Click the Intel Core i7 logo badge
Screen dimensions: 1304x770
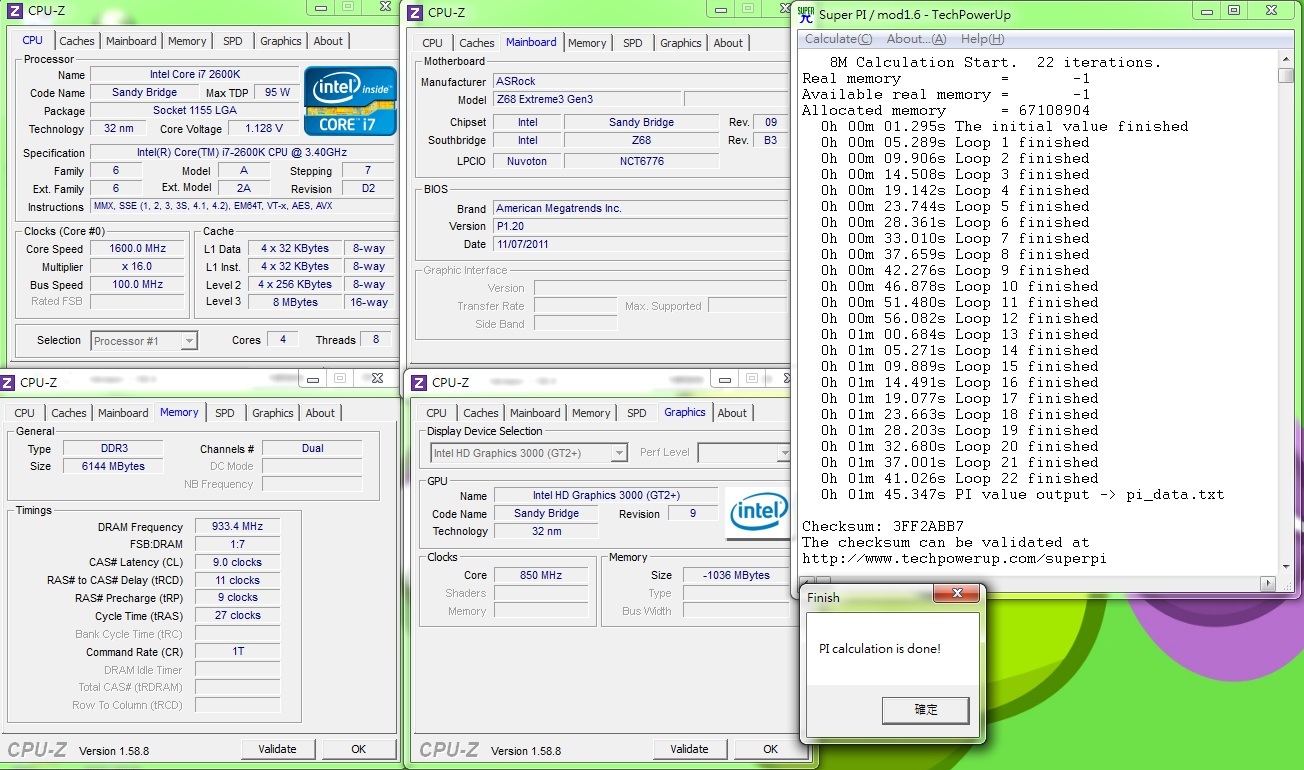click(x=350, y=101)
